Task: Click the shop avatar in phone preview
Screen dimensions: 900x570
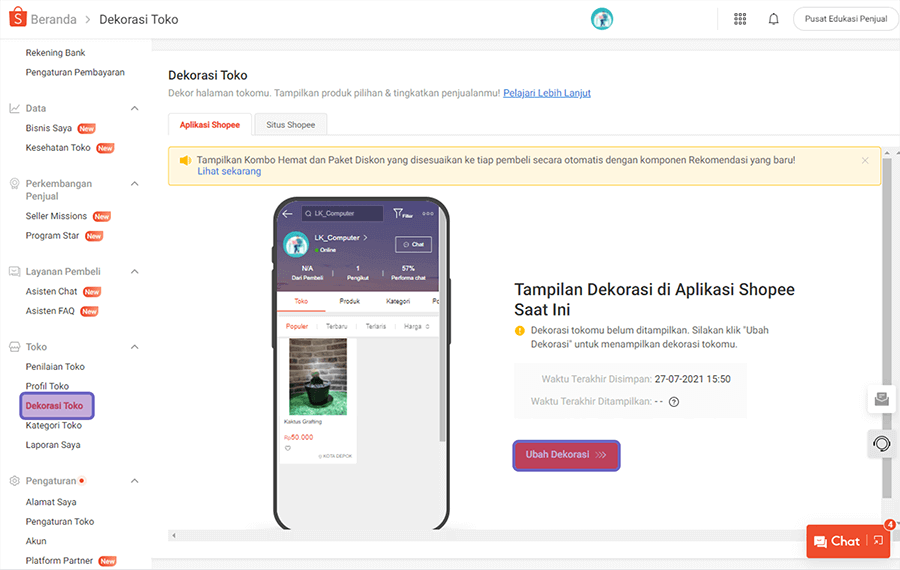Action: (296, 244)
